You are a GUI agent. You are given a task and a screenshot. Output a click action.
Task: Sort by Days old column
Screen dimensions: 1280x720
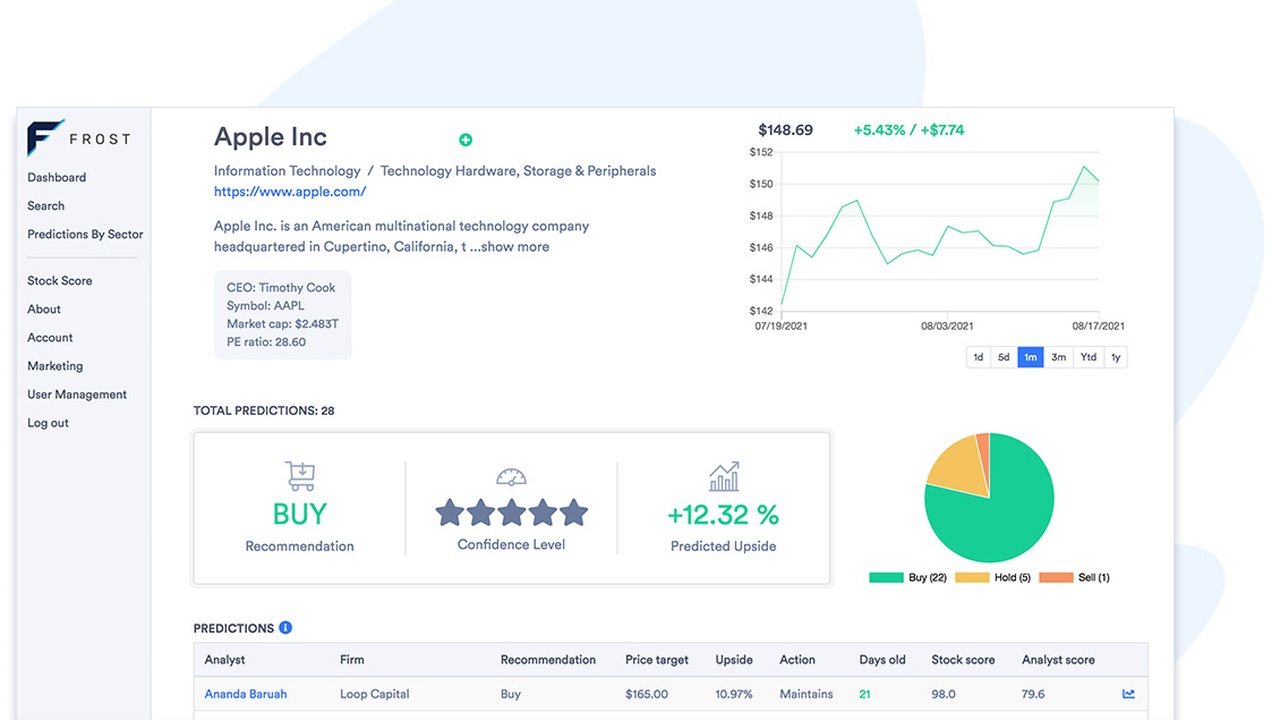click(x=882, y=660)
